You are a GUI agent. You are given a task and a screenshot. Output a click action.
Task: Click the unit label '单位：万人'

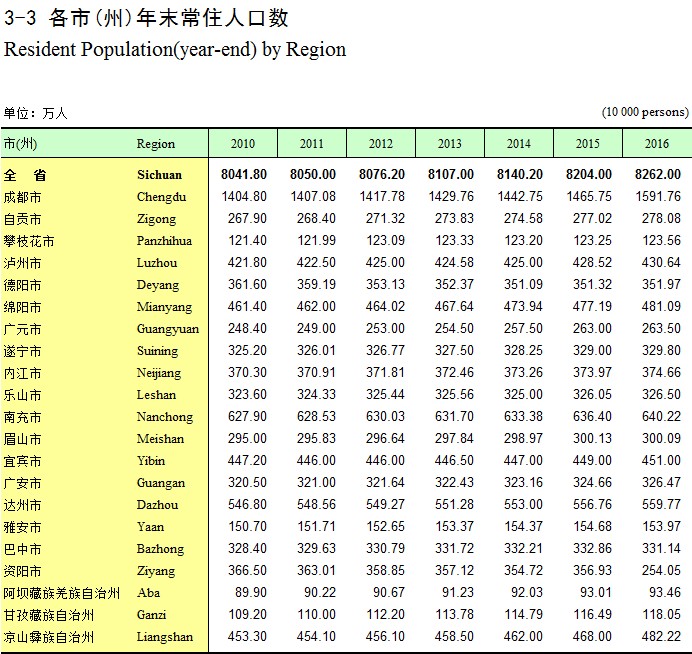[x=35, y=113]
